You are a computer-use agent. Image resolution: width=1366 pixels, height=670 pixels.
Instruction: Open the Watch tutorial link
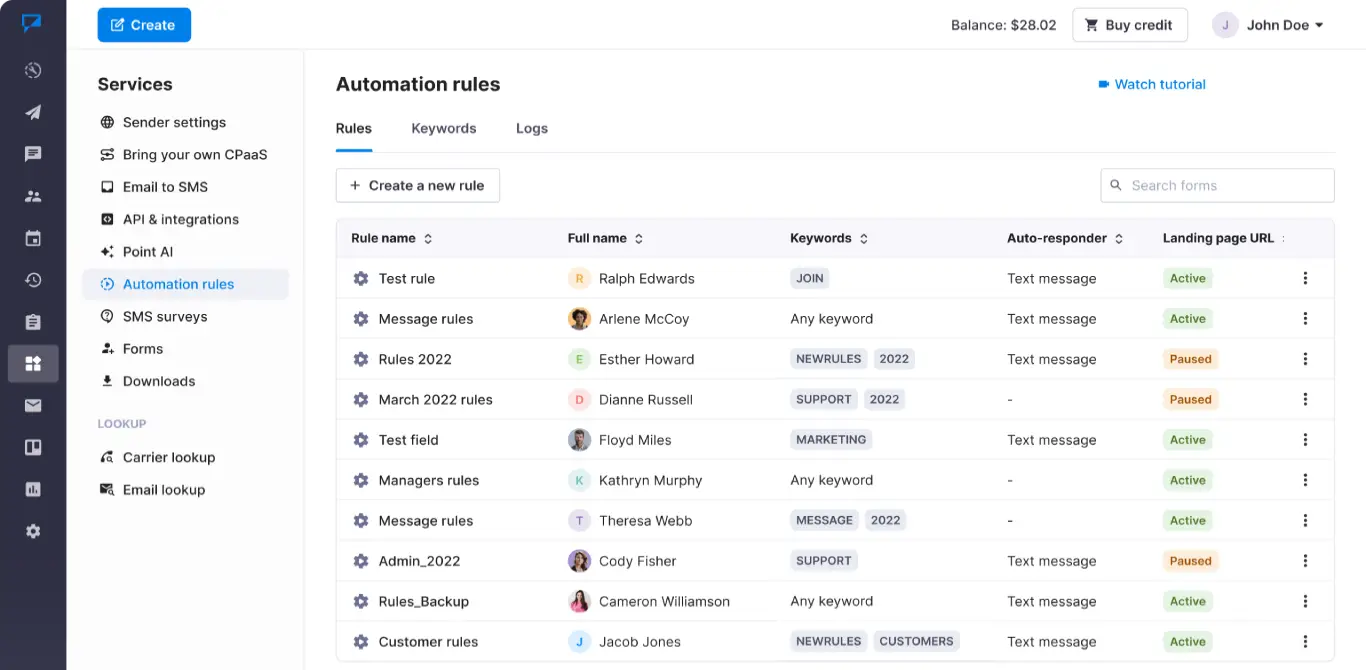click(x=1152, y=85)
